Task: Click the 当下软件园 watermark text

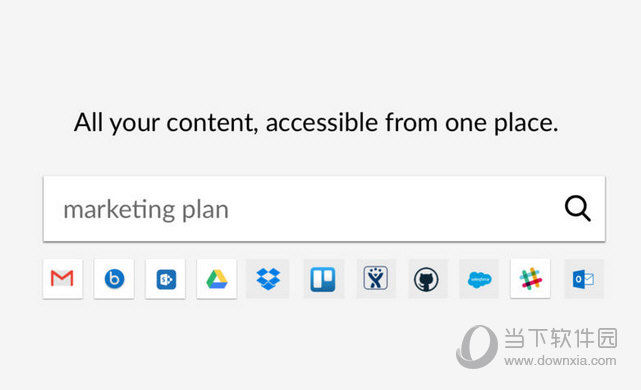Action: pyautogui.click(x=560, y=338)
